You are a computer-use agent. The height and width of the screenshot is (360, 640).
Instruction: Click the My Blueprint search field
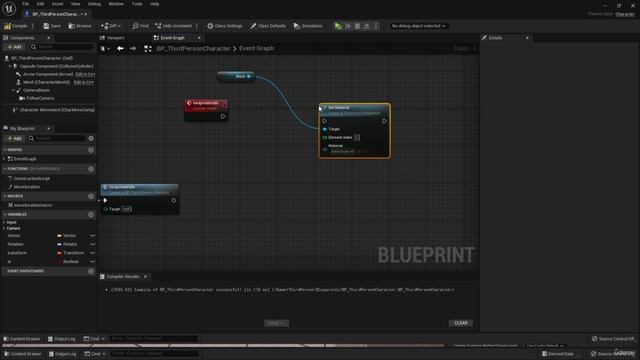[57, 138]
